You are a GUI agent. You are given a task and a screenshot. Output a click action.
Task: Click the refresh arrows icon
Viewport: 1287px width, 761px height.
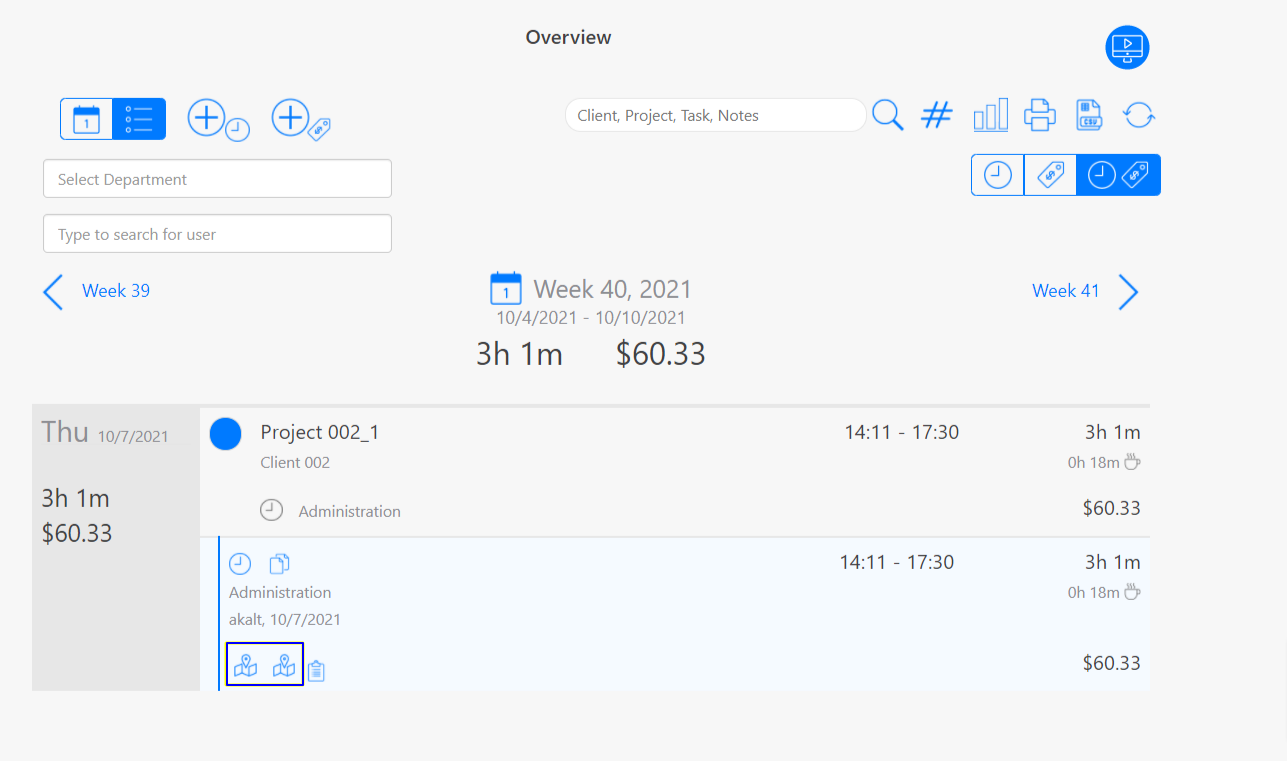point(1139,115)
